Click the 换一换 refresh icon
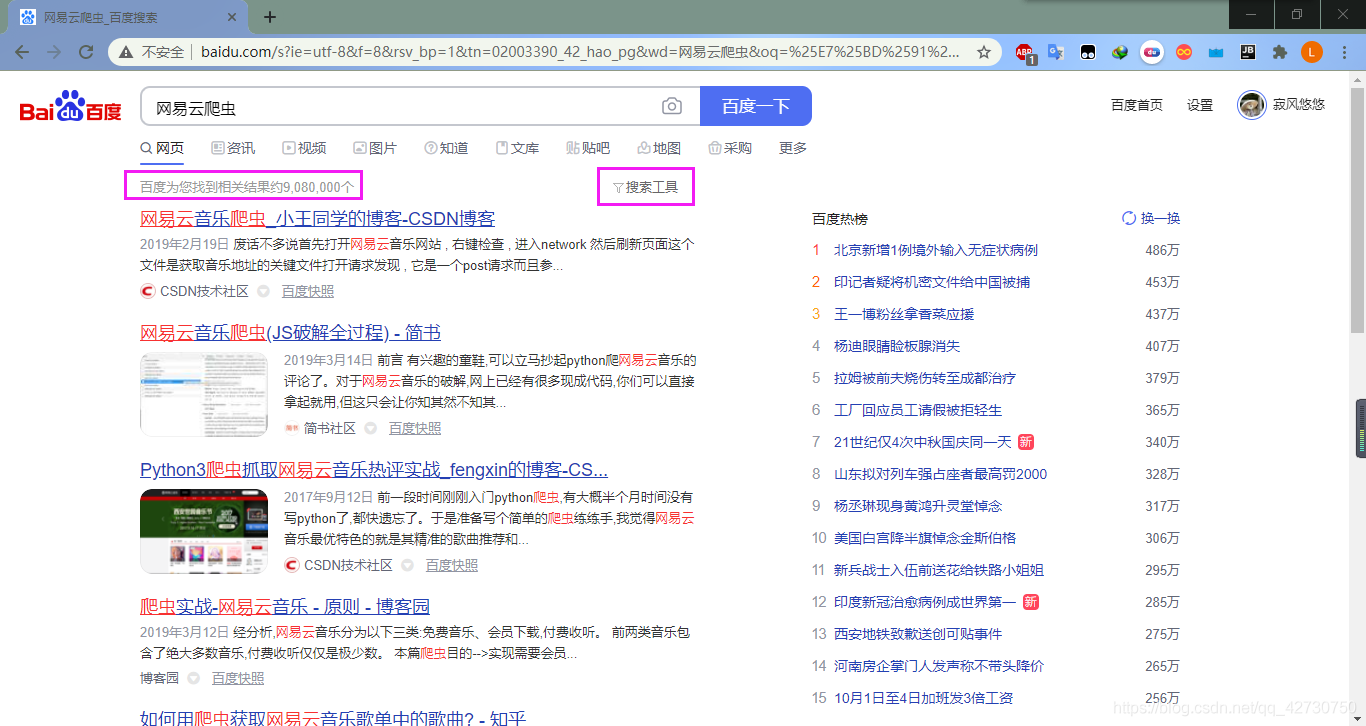 [x=1129, y=218]
